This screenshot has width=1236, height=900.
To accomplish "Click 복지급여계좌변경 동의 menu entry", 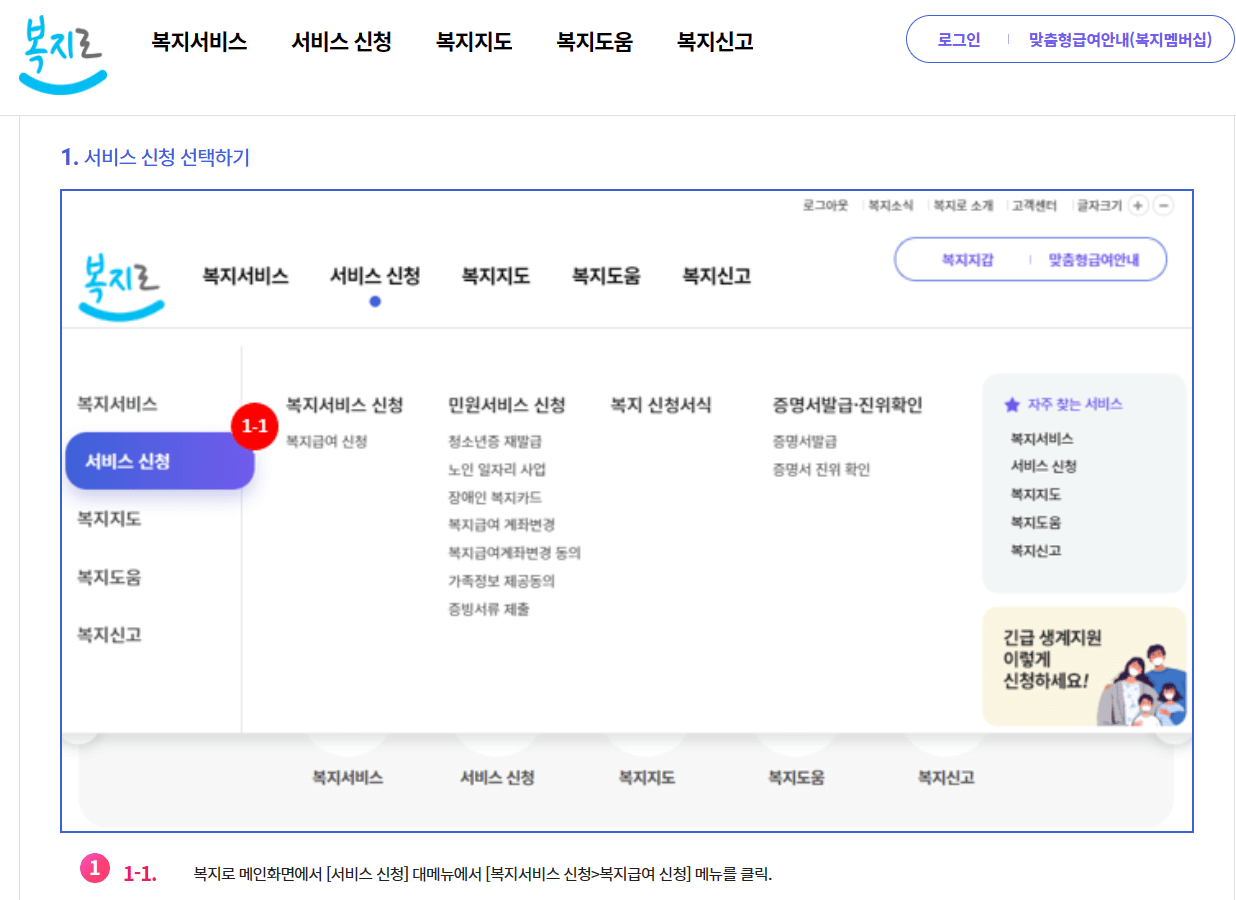I will tap(514, 552).
